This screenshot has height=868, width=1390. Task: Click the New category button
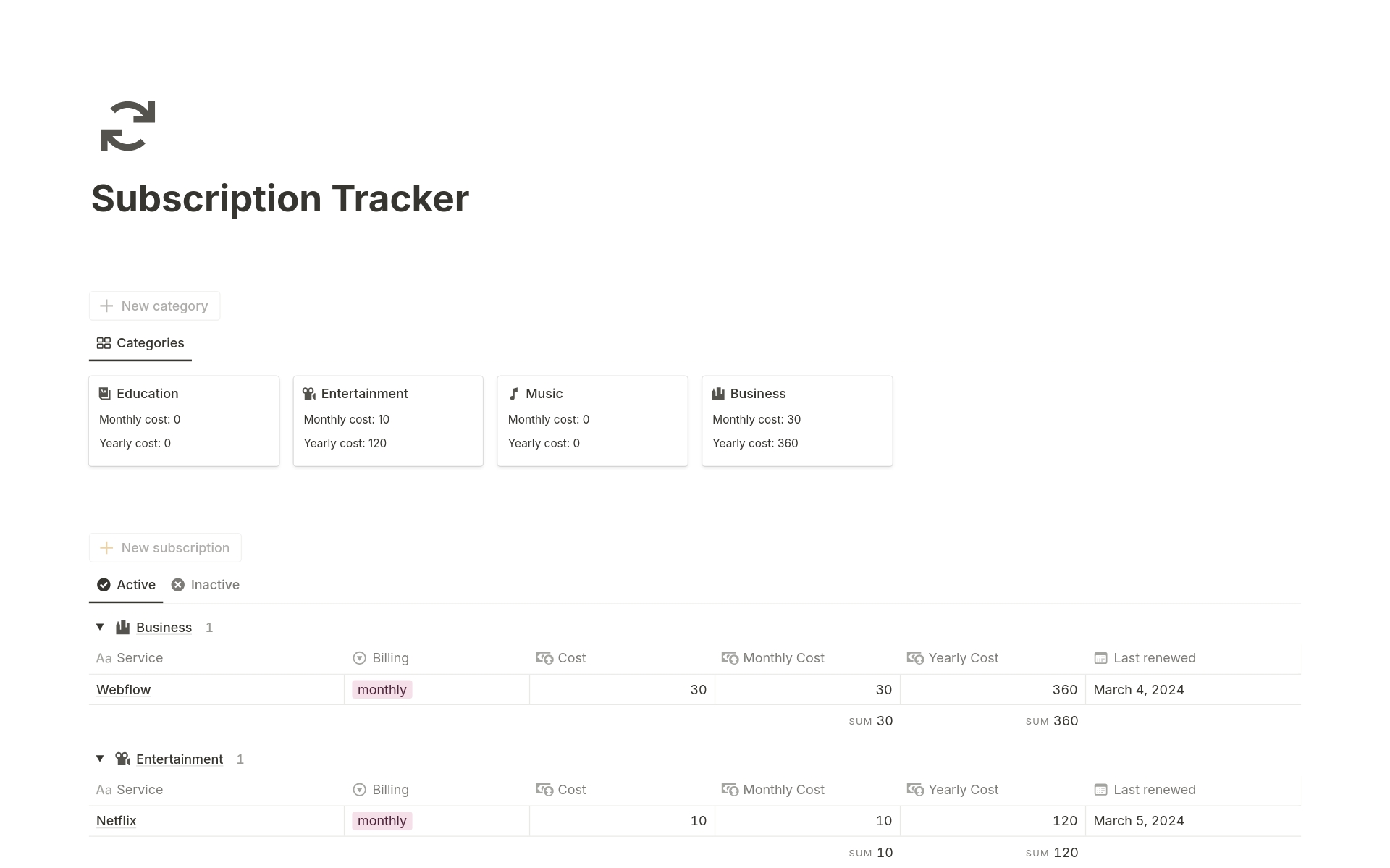point(155,305)
